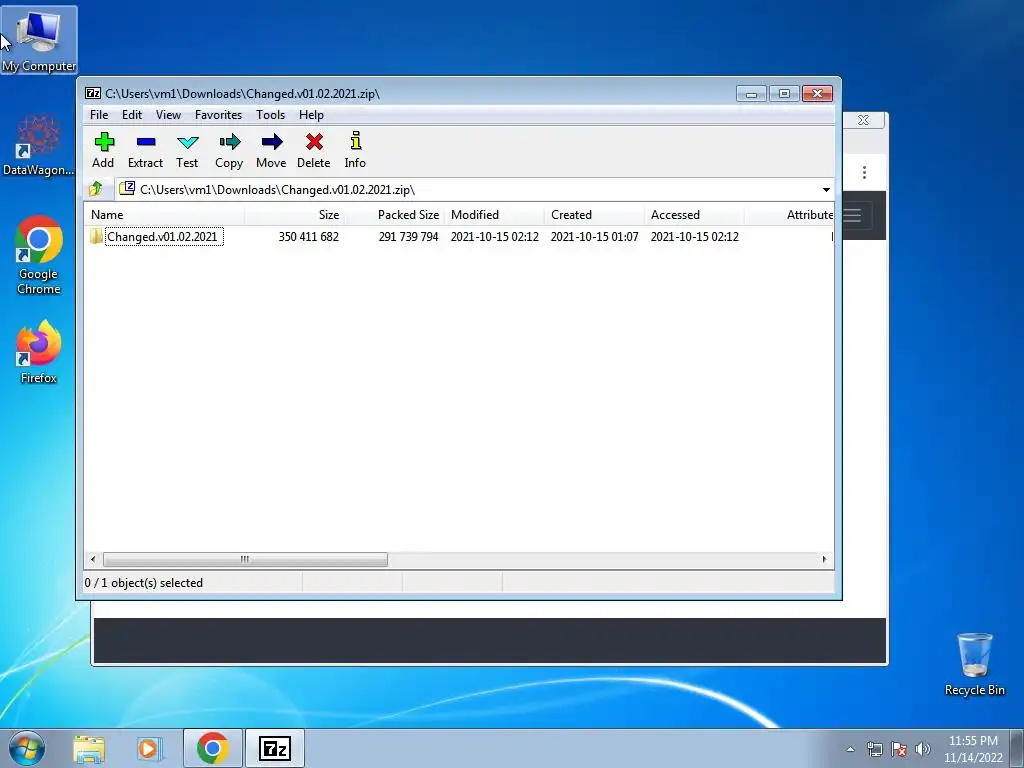Click the size value 350 411 682
Screen dimensions: 1024x768
pyautogui.click(x=308, y=236)
